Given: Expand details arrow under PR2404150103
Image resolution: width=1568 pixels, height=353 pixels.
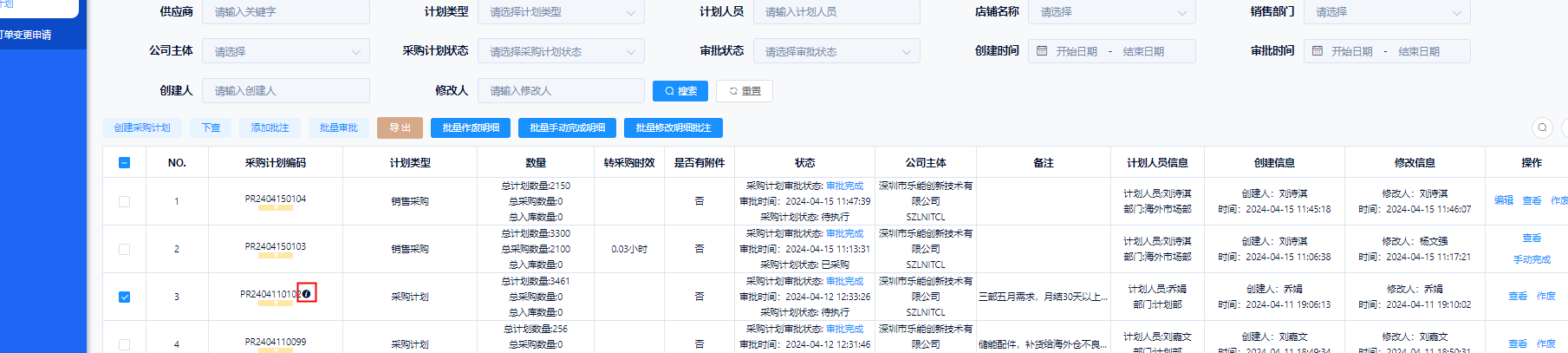Looking at the screenshot, I should pos(276,256).
